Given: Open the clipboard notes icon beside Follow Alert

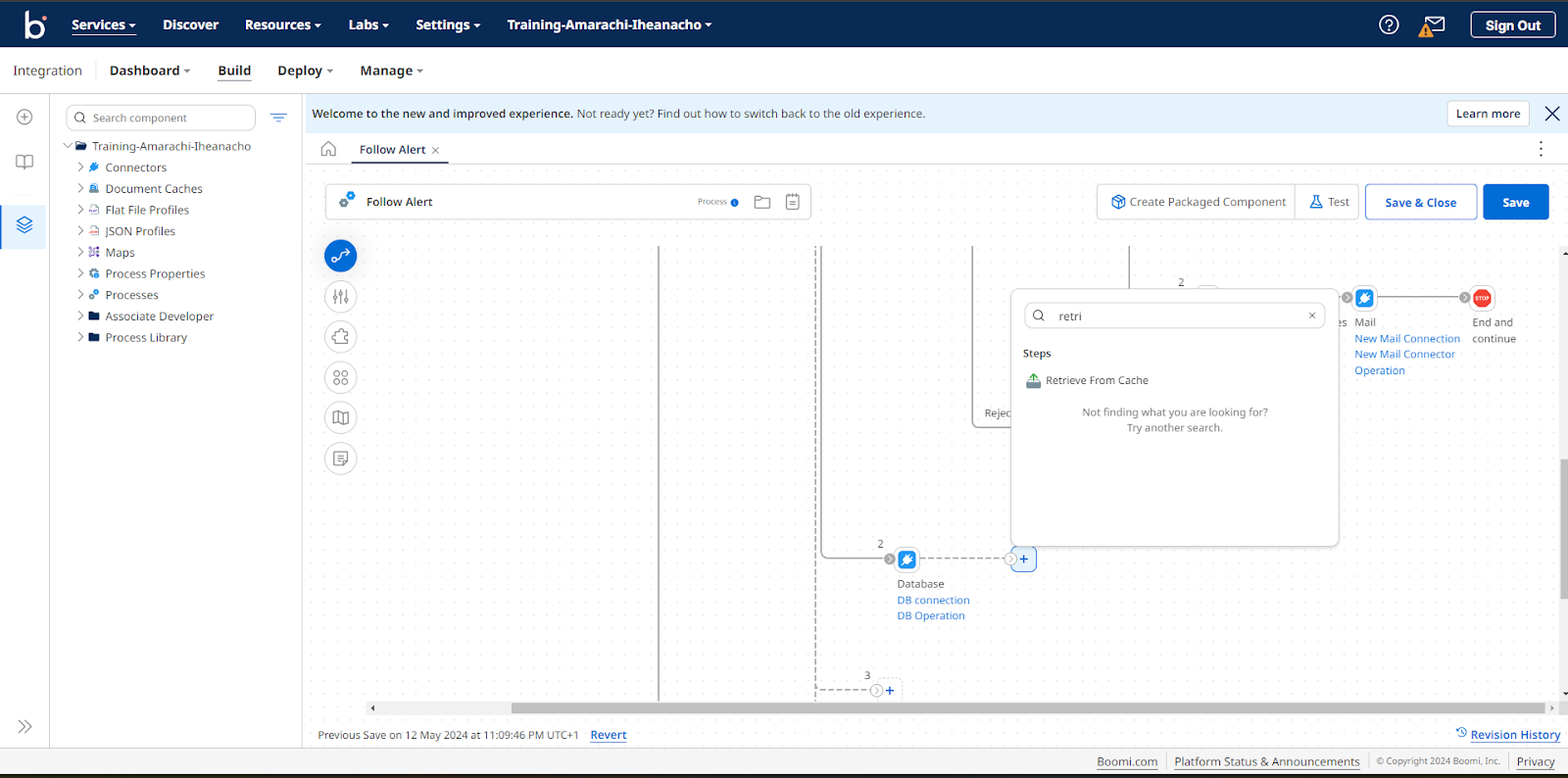Looking at the screenshot, I should [792, 202].
